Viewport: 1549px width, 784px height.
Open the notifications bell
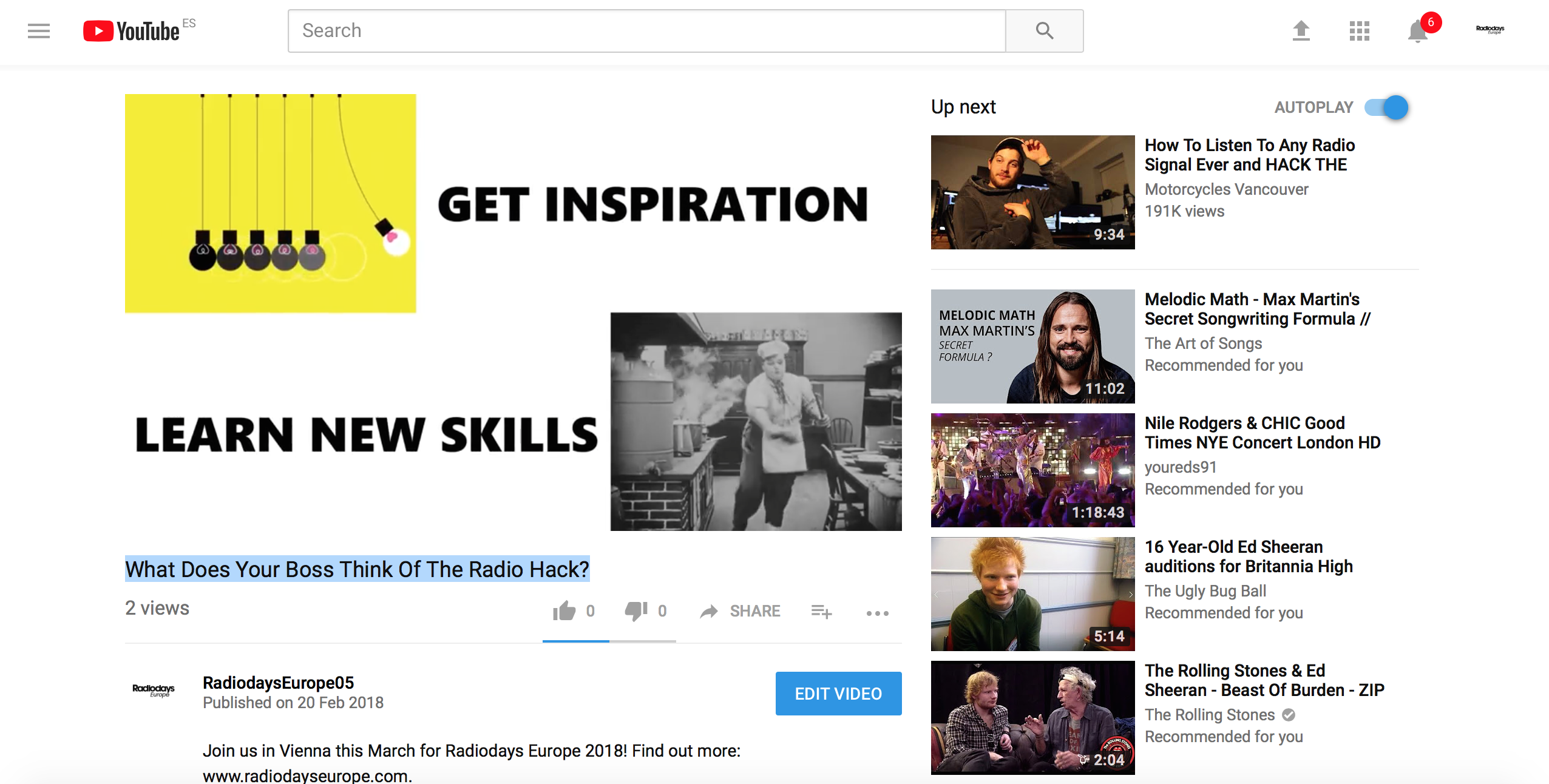(1418, 31)
